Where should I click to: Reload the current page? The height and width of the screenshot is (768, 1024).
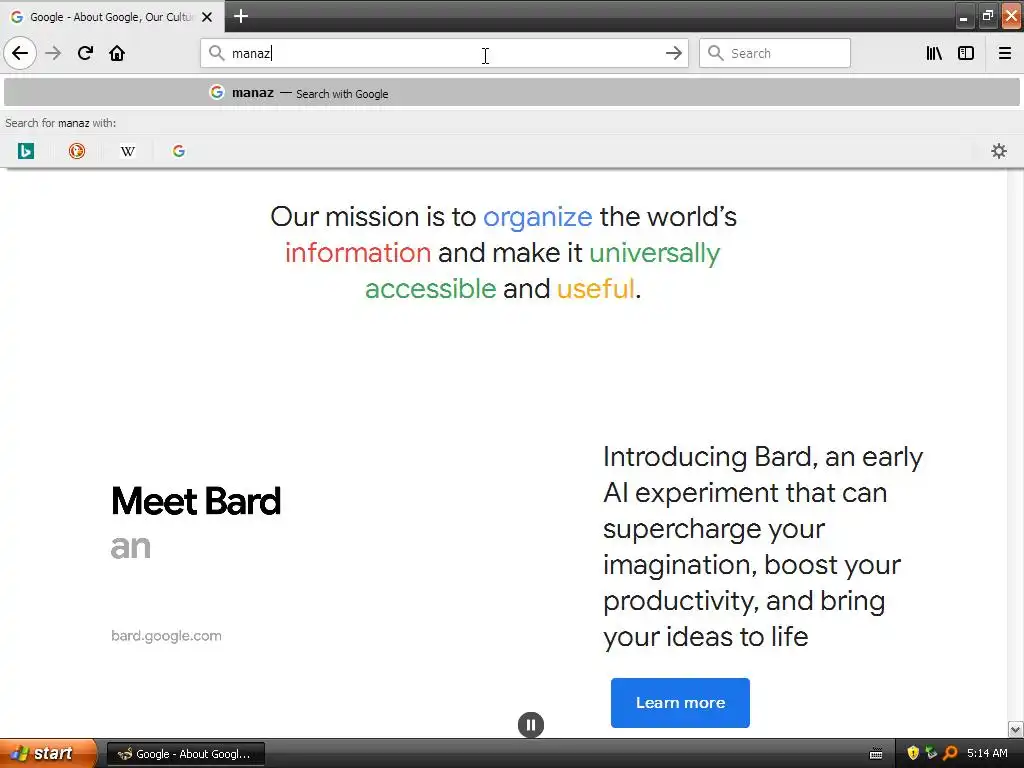(85, 53)
